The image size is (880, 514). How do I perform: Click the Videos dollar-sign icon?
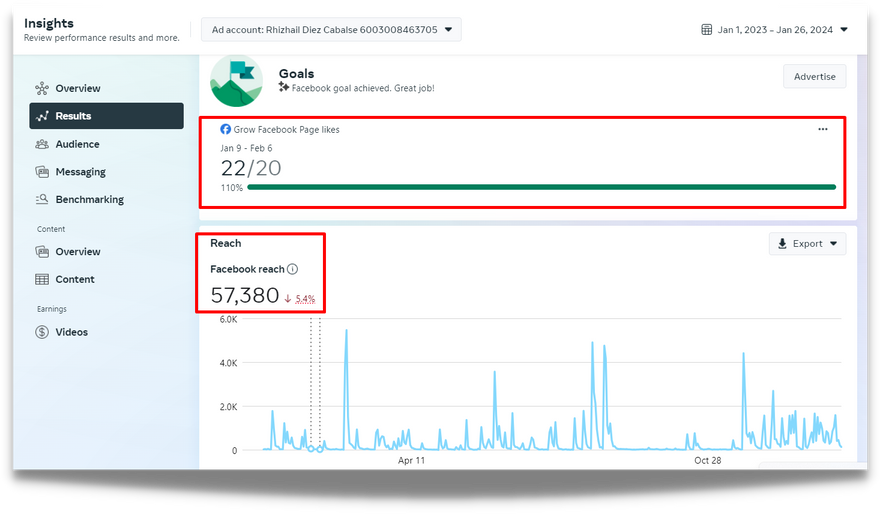pos(42,332)
